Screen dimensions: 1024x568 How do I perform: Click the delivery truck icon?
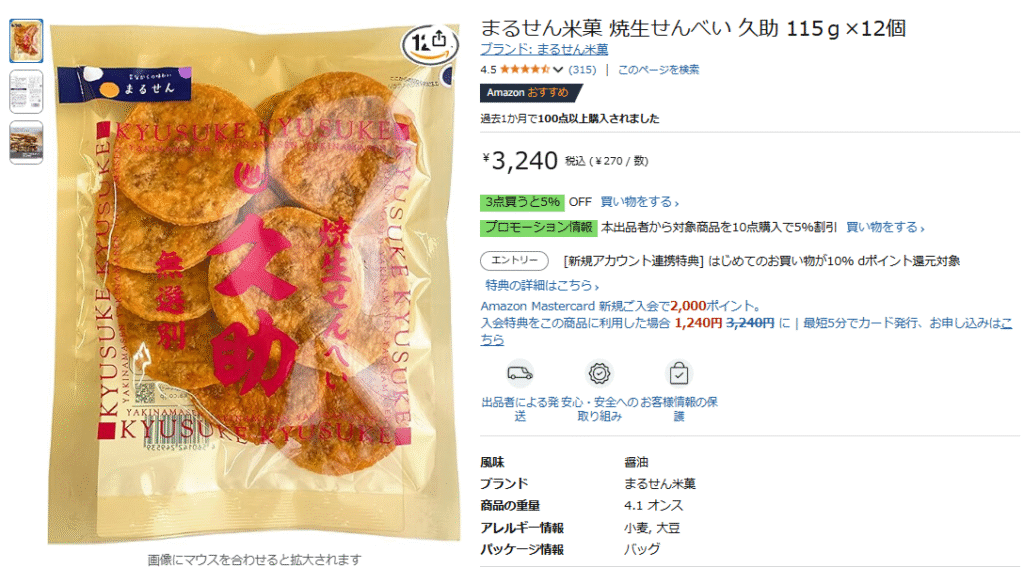point(520,373)
